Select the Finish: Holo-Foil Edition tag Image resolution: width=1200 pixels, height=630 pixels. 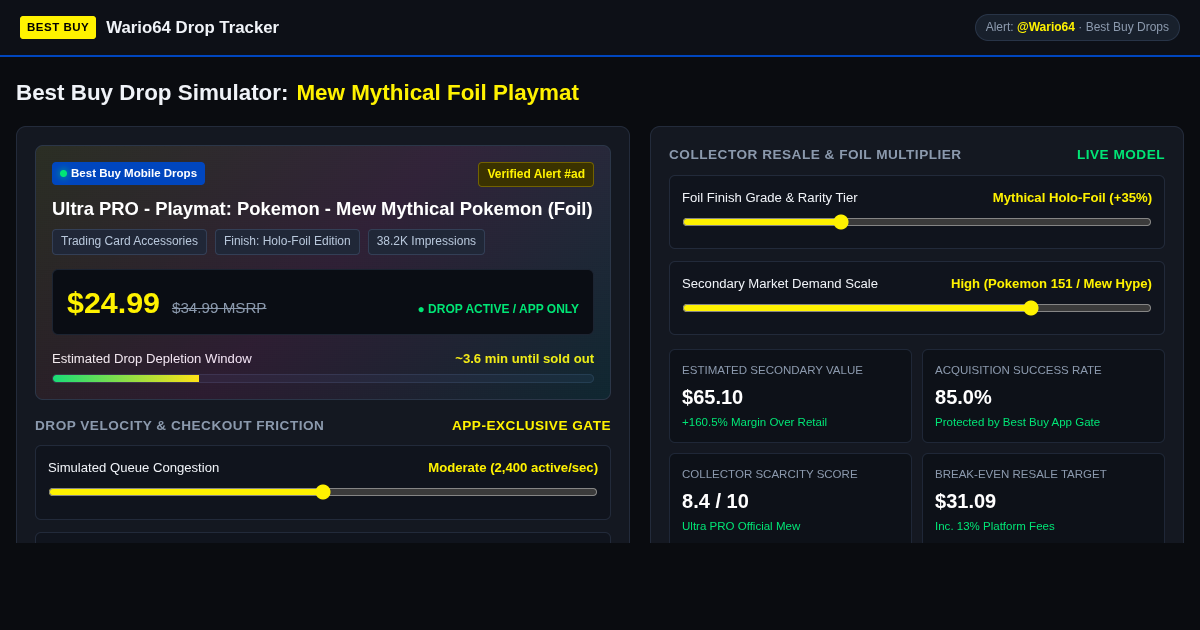[287, 241]
